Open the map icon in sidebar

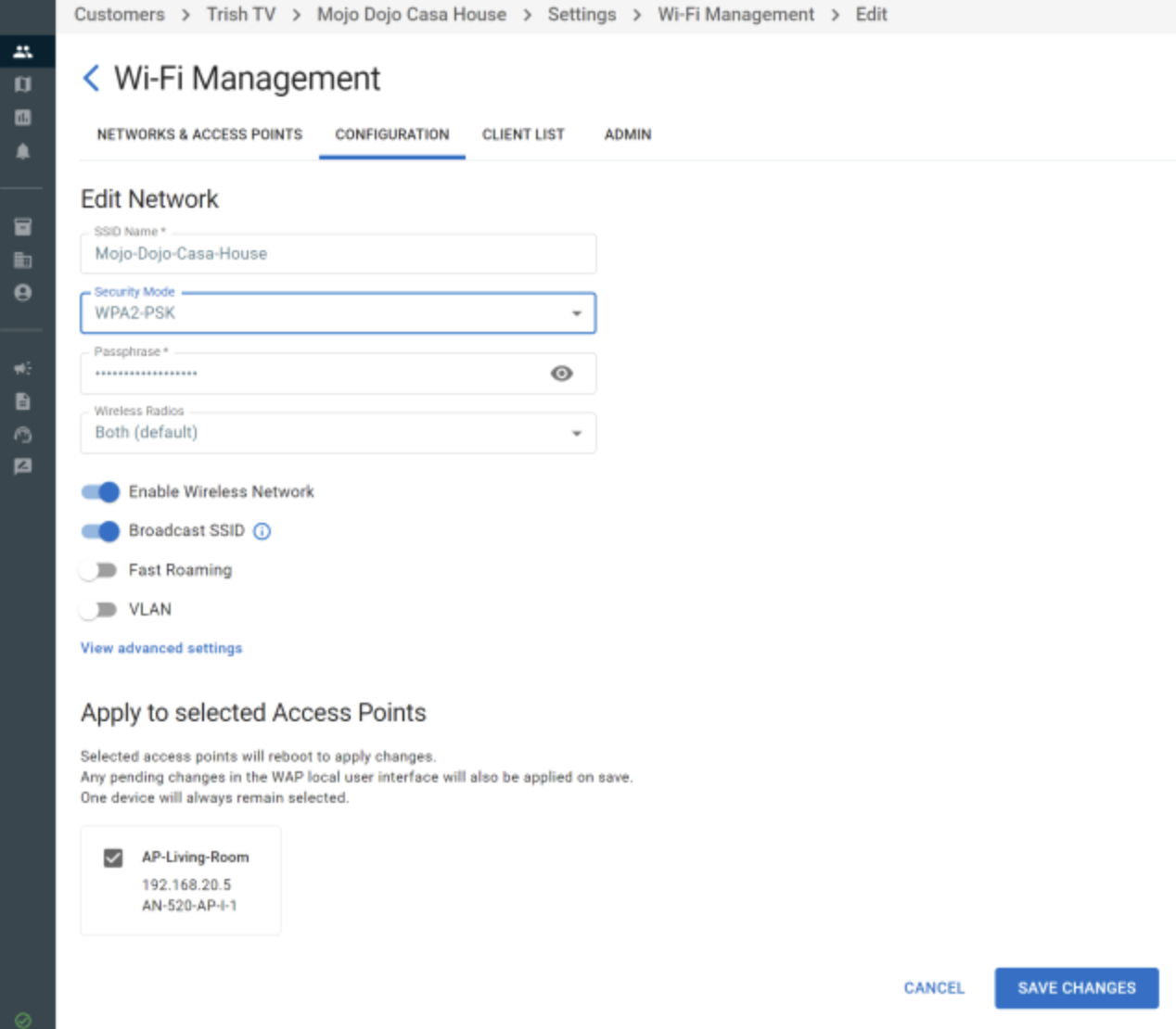point(23,84)
